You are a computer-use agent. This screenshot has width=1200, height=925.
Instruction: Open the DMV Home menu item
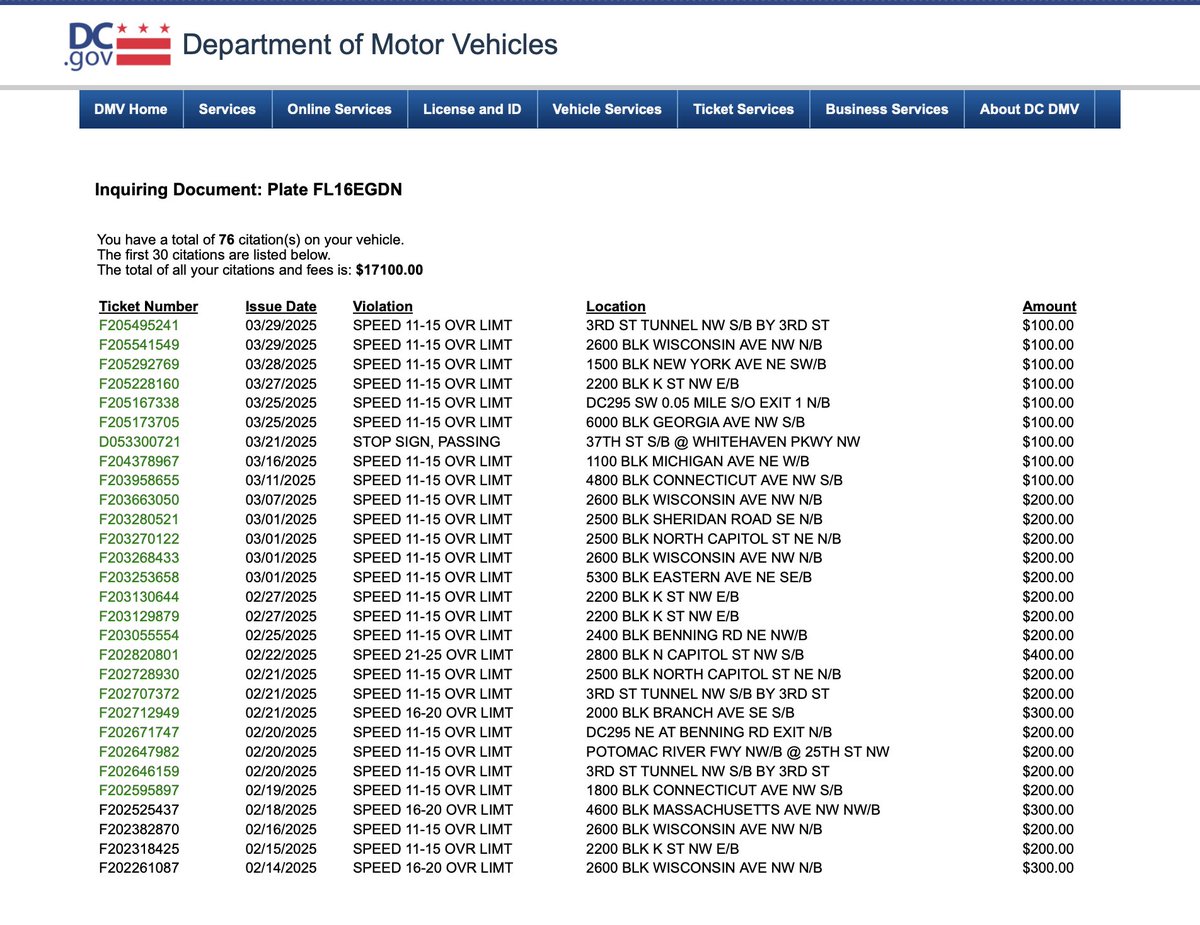pos(131,109)
